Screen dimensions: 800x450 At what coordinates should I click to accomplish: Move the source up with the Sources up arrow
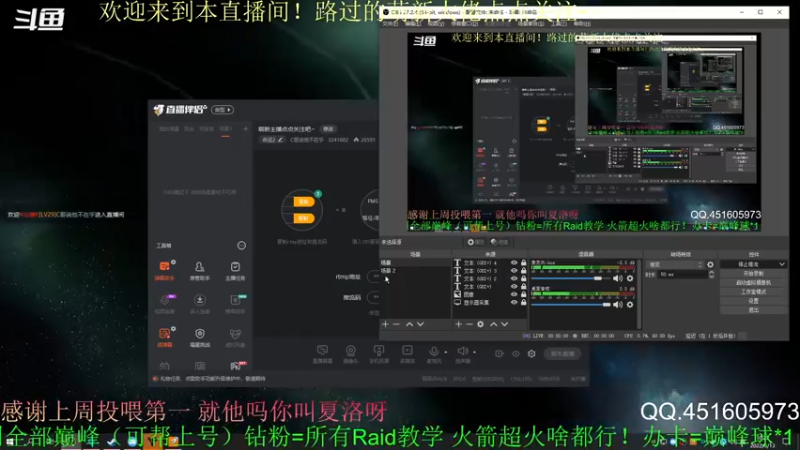493,324
